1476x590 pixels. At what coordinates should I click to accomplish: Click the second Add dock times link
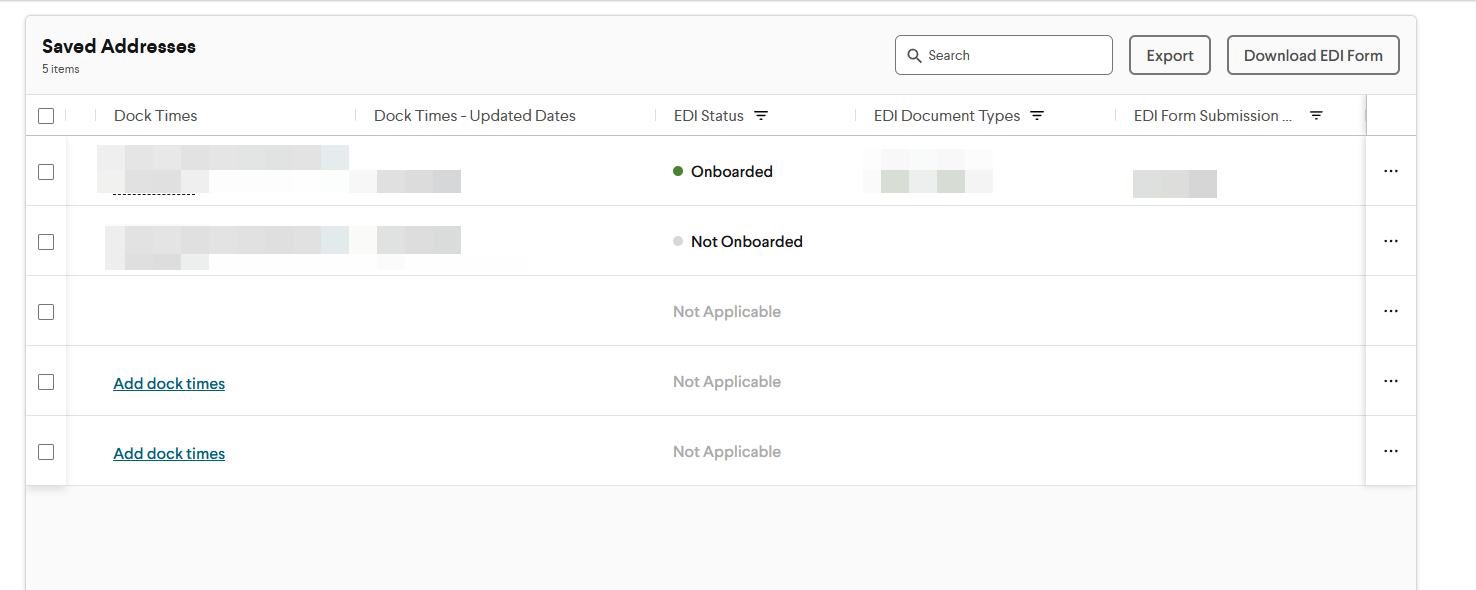pyautogui.click(x=169, y=454)
